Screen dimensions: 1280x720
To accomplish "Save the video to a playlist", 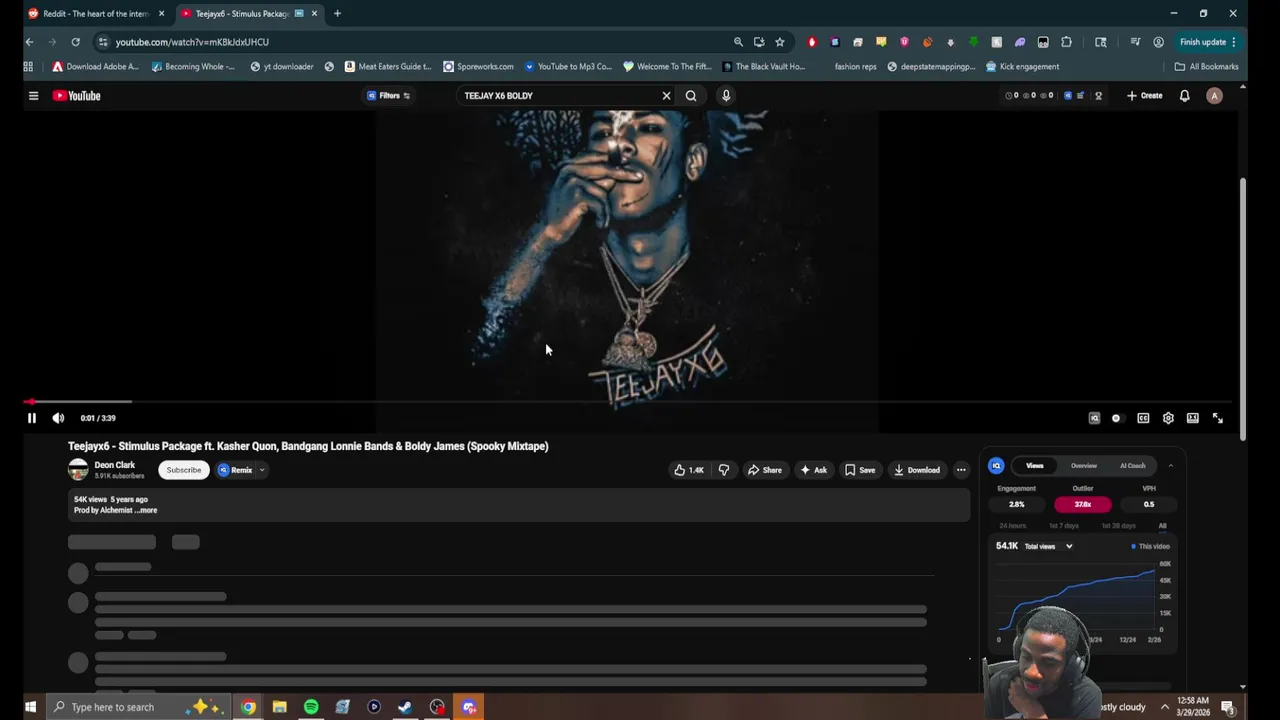I will [x=860, y=470].
